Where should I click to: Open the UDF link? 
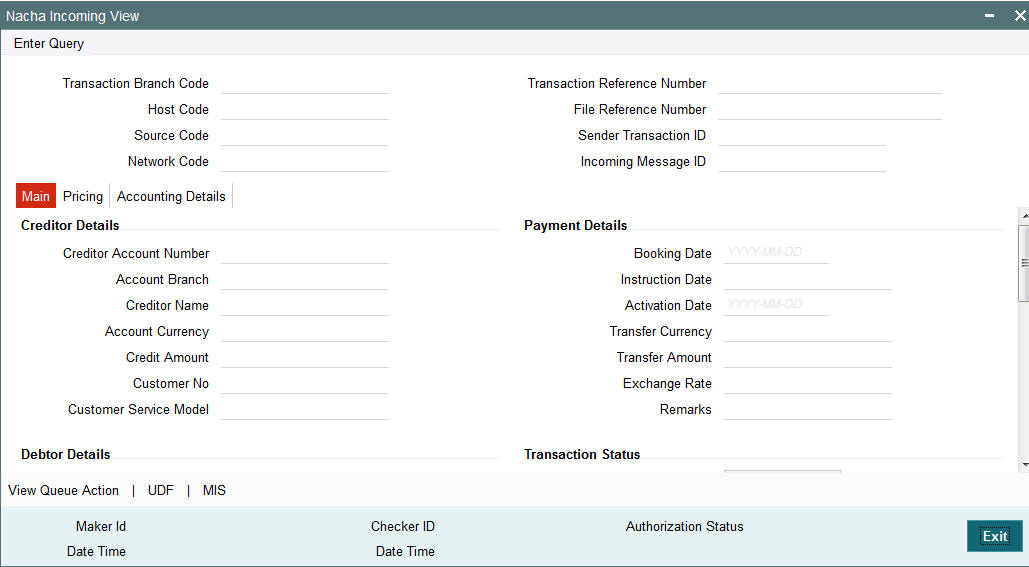pos(161,490)
